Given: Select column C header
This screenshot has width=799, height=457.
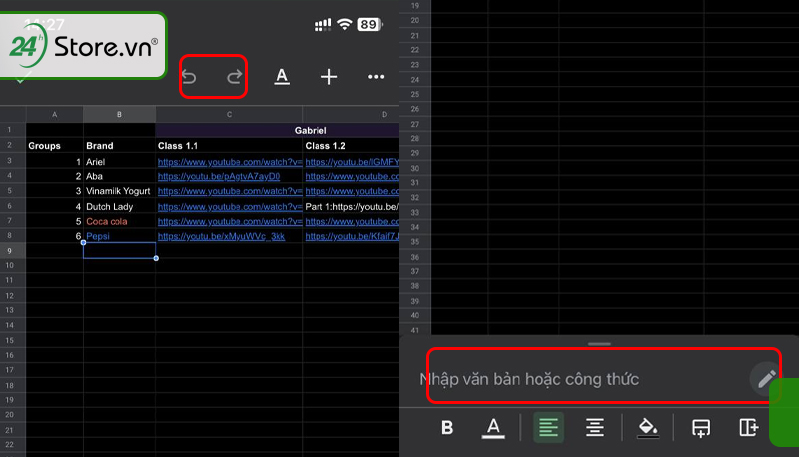Looking at the screenshot, I should pos(229,115).
